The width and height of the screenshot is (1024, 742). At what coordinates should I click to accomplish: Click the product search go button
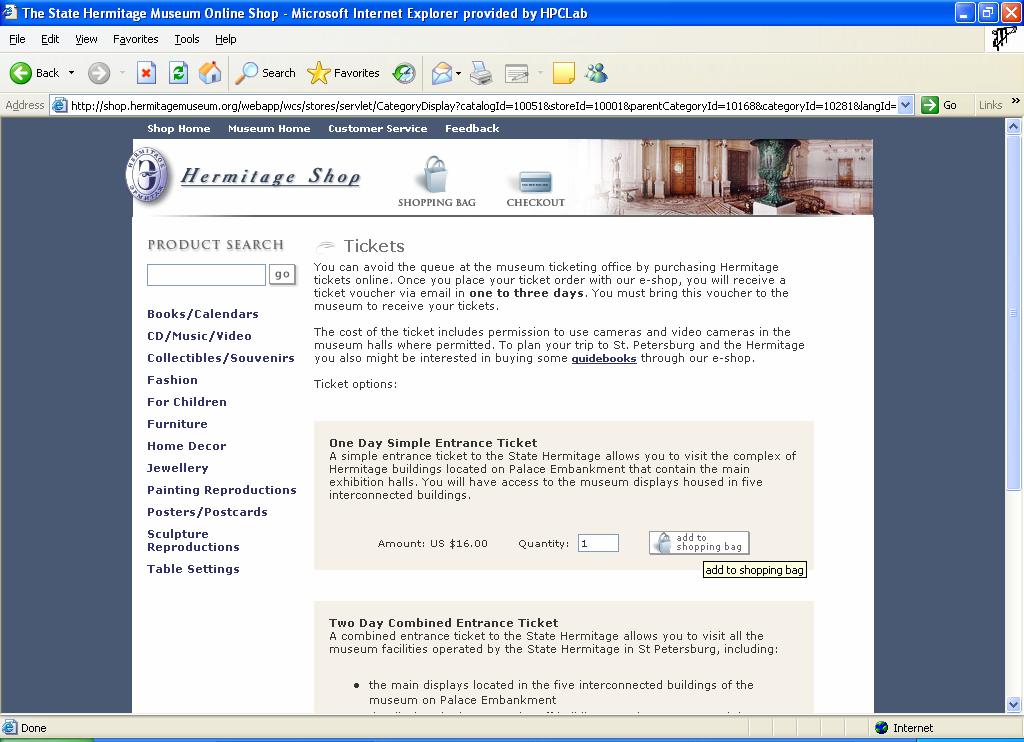point(282,274)
